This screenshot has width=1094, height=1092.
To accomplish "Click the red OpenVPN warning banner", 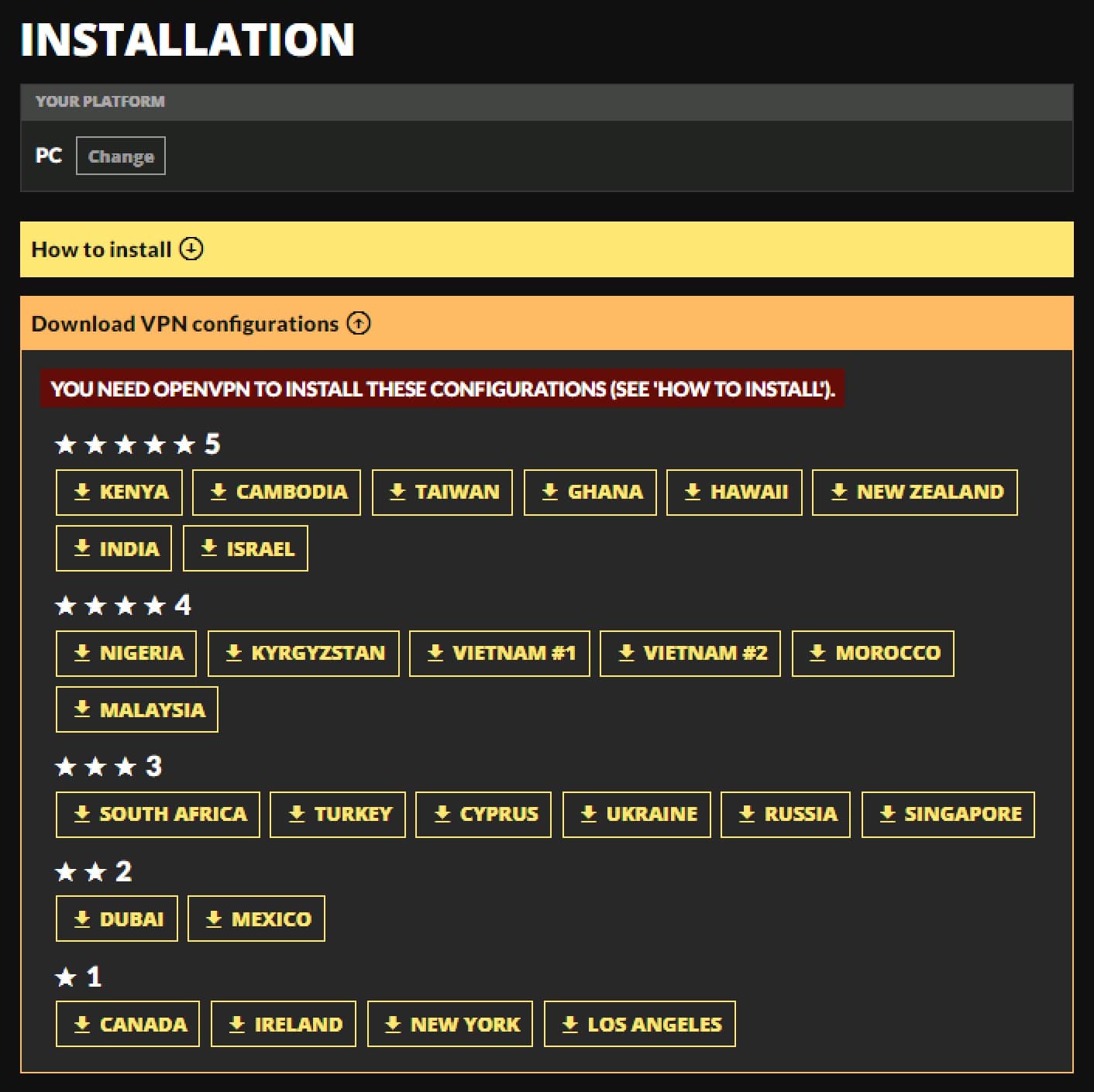I will pyautogui.click(x=442, y=389).
